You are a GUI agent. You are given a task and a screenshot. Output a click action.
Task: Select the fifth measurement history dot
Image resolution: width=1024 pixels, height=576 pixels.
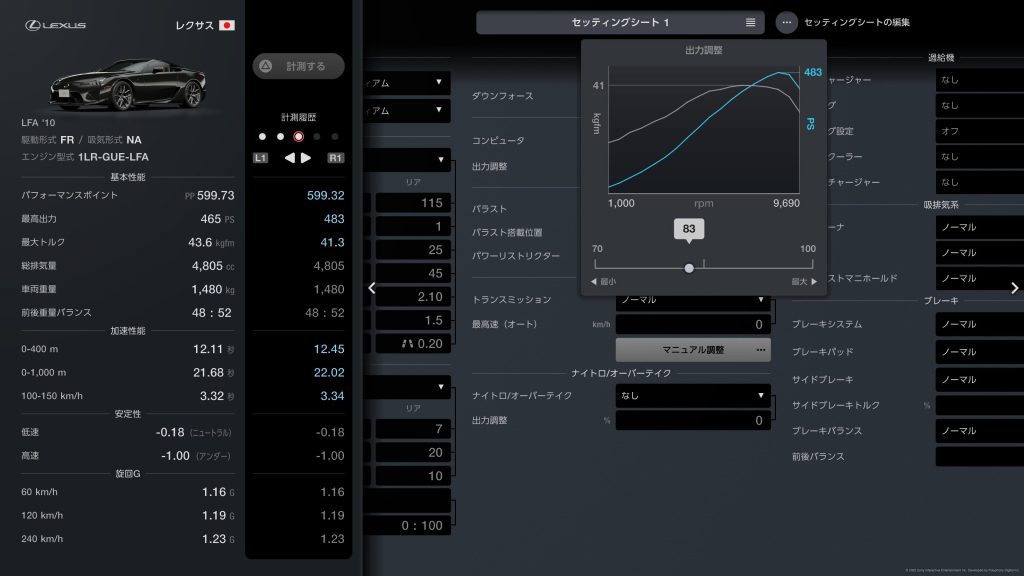click(x=334, y=136)
